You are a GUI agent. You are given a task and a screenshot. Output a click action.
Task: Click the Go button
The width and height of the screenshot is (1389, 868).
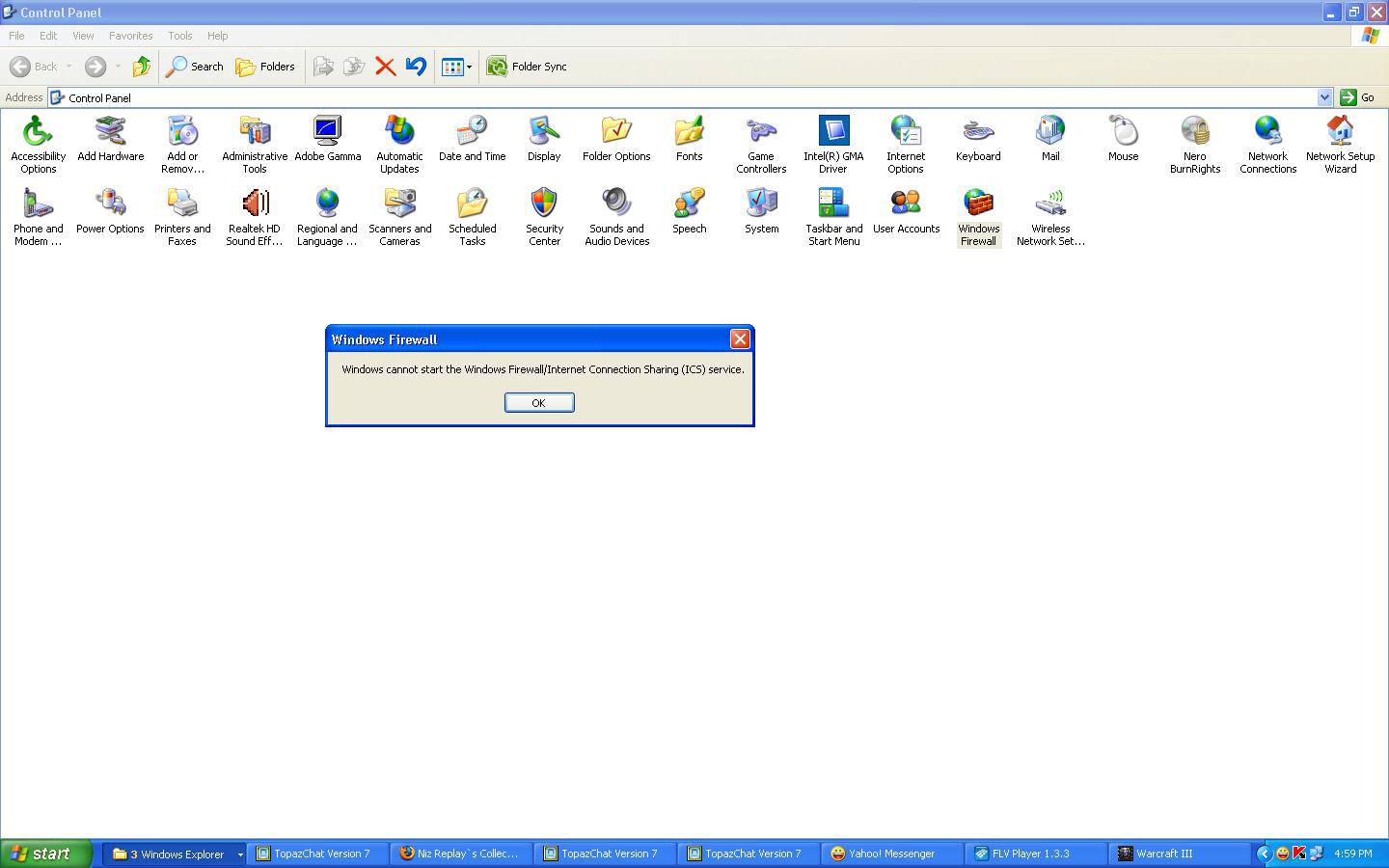click(1357, 97)
